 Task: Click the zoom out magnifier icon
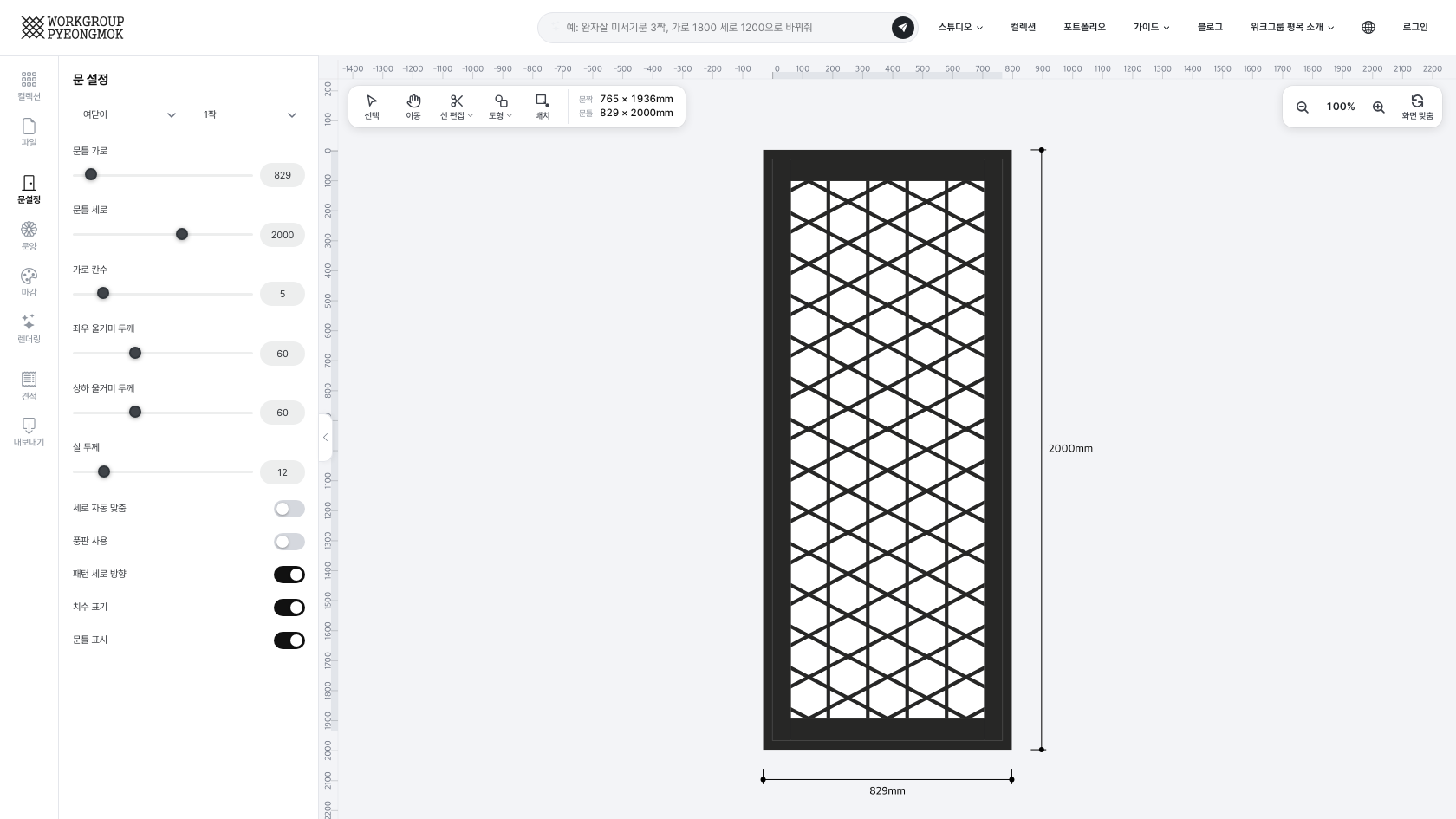pyautogui.click(x=1302, y=107)
